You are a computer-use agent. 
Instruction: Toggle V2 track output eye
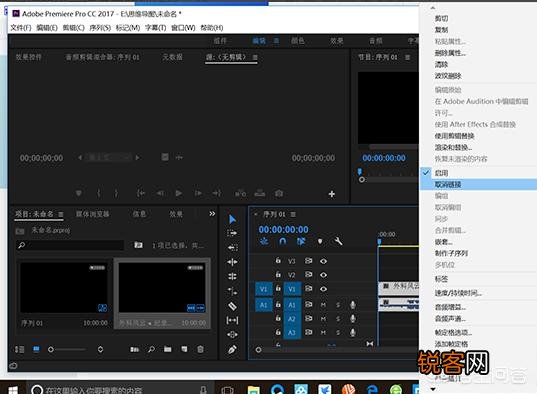[x=323, y=275]
